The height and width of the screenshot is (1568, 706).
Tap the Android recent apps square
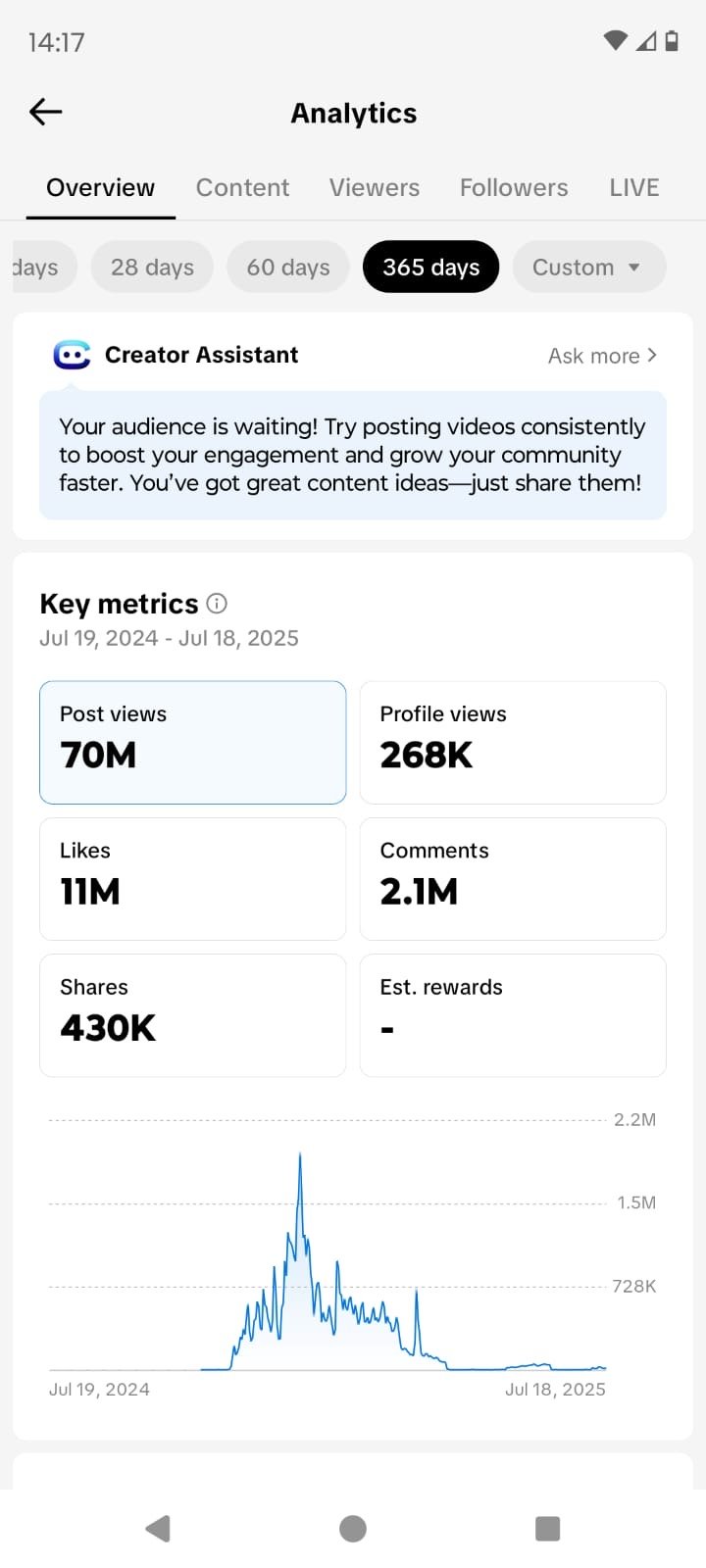(548, 1529)
